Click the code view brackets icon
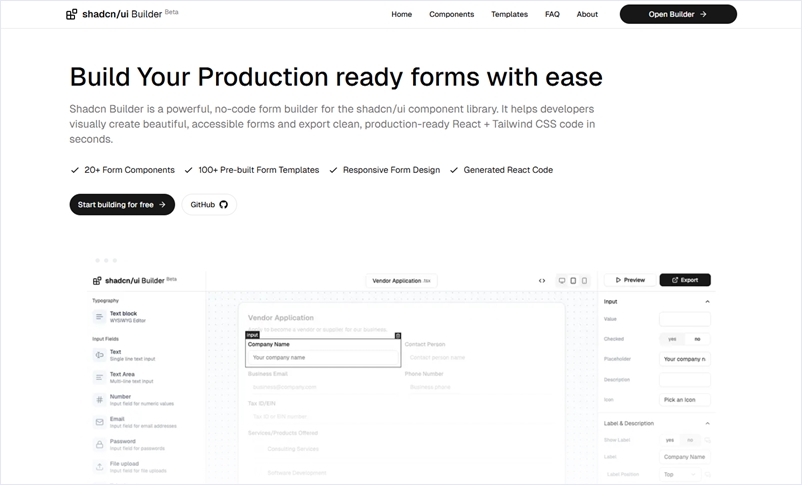 click(542, 281)
